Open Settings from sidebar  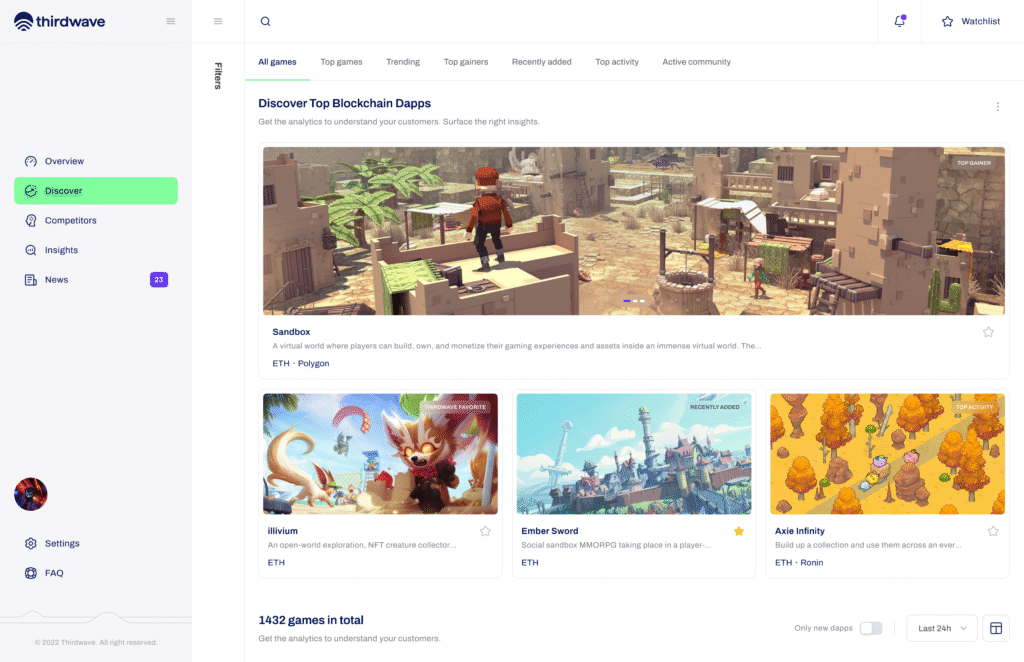point(96,543)
